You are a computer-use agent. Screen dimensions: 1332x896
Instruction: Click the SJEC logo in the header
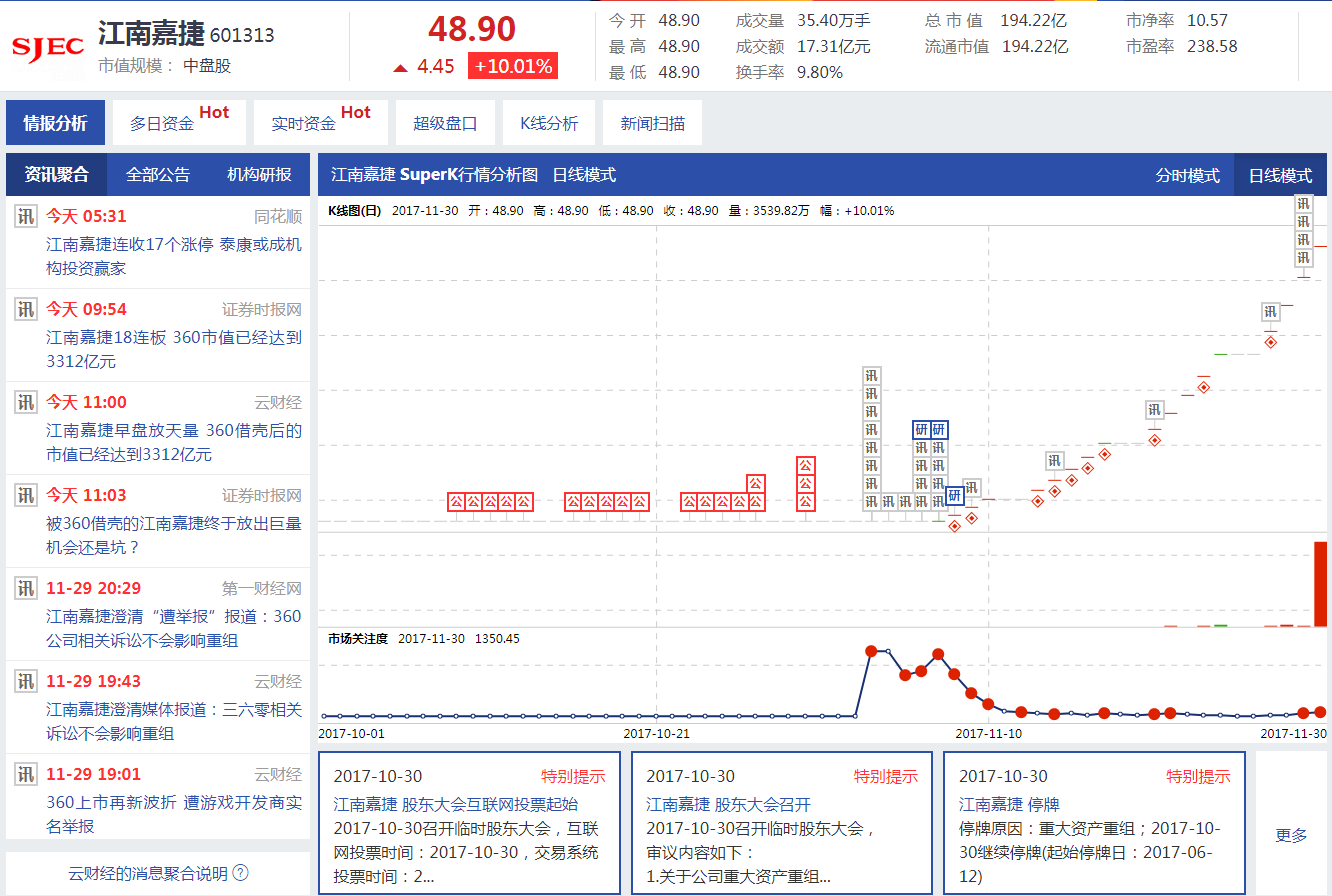(46, 45)
